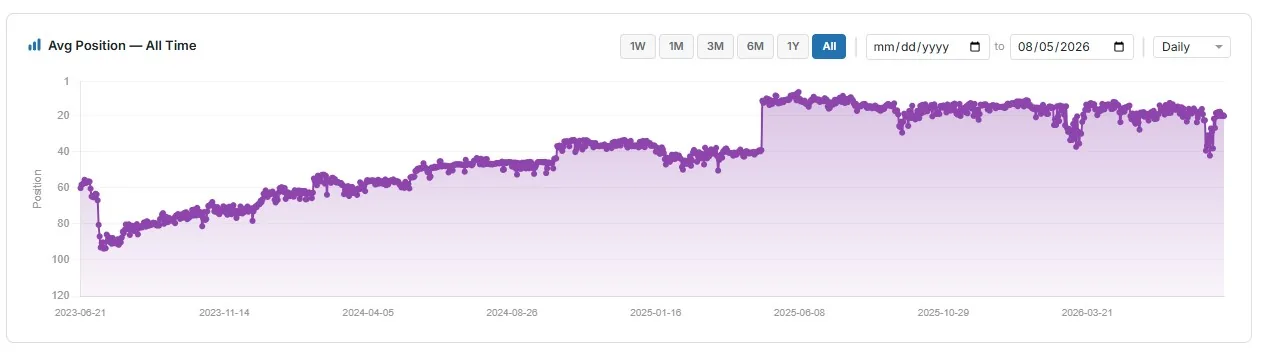Select the 1W time range button
The width and height of the screenshot is (1272, 362).
(x=638, y=46)
